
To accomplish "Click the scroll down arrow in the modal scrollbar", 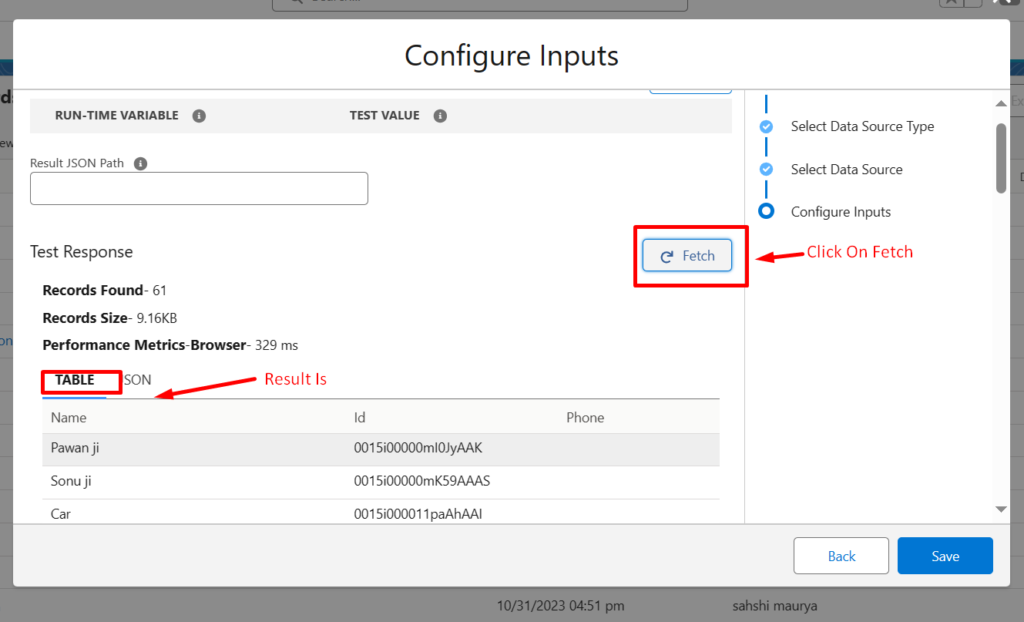I will (1000, 509).
